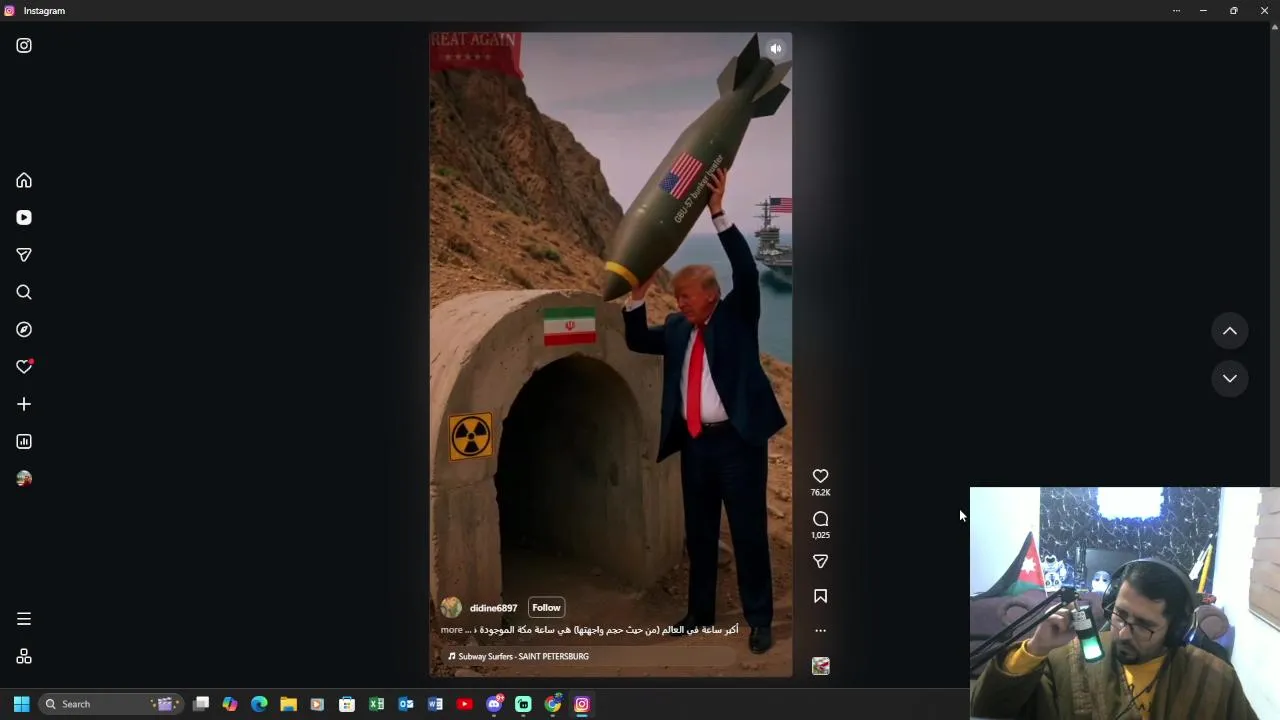Image resolution: width=1280 pixels, height=720 pixels.
Task: Open Reels section in sidebar
Action: click(x=24, y=218)
